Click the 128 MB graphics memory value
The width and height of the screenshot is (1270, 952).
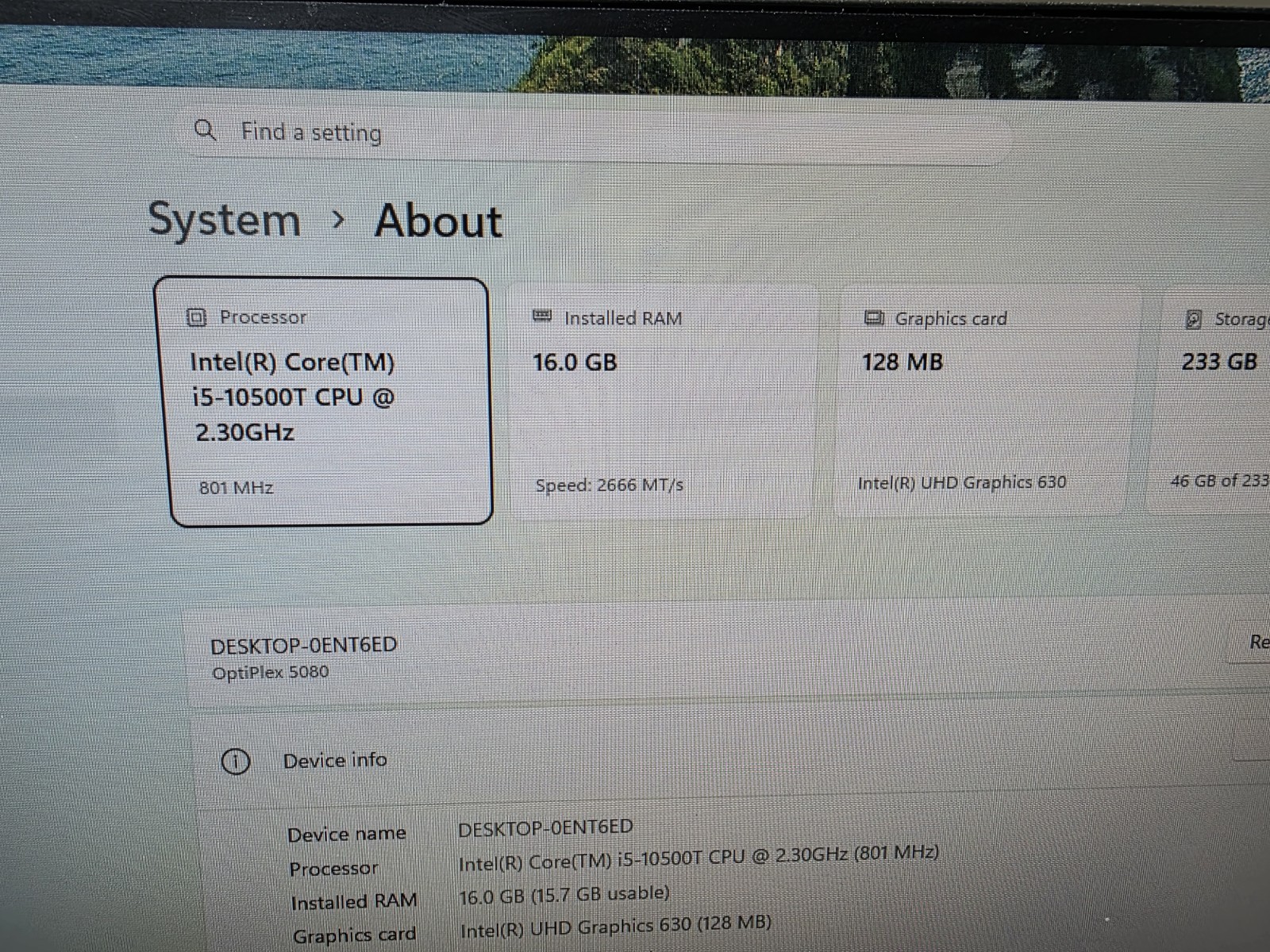[902, 362]
